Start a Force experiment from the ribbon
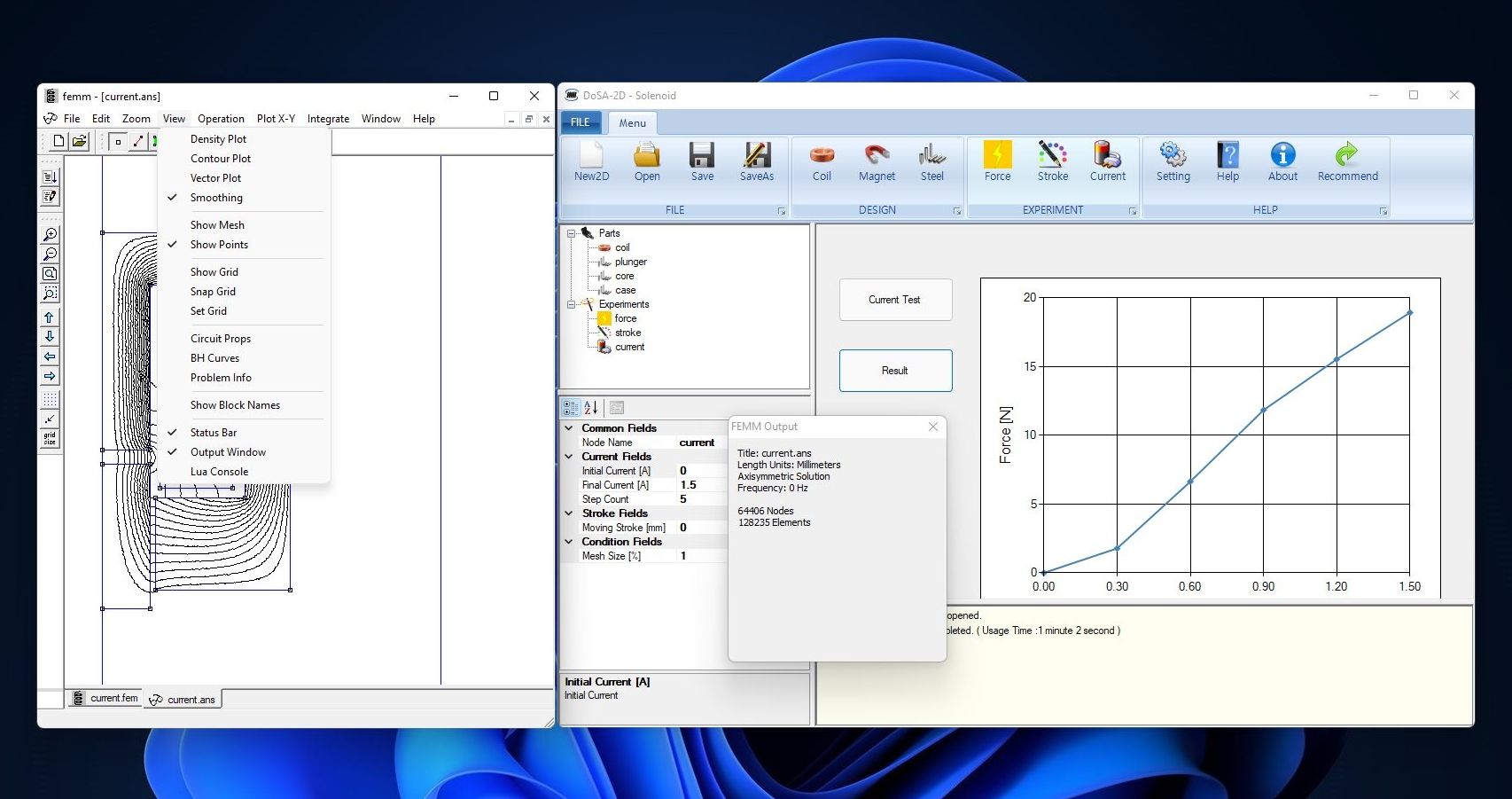 [997, 161]
